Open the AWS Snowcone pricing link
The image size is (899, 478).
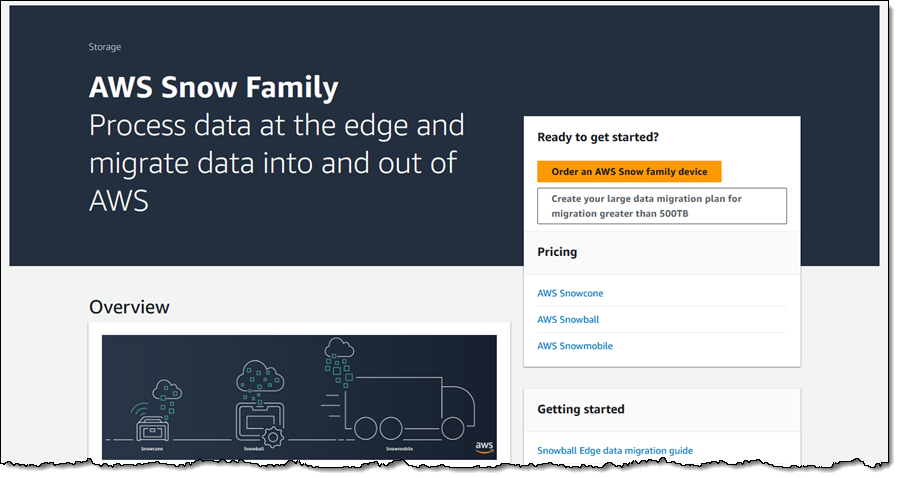(x=570, y=293)
